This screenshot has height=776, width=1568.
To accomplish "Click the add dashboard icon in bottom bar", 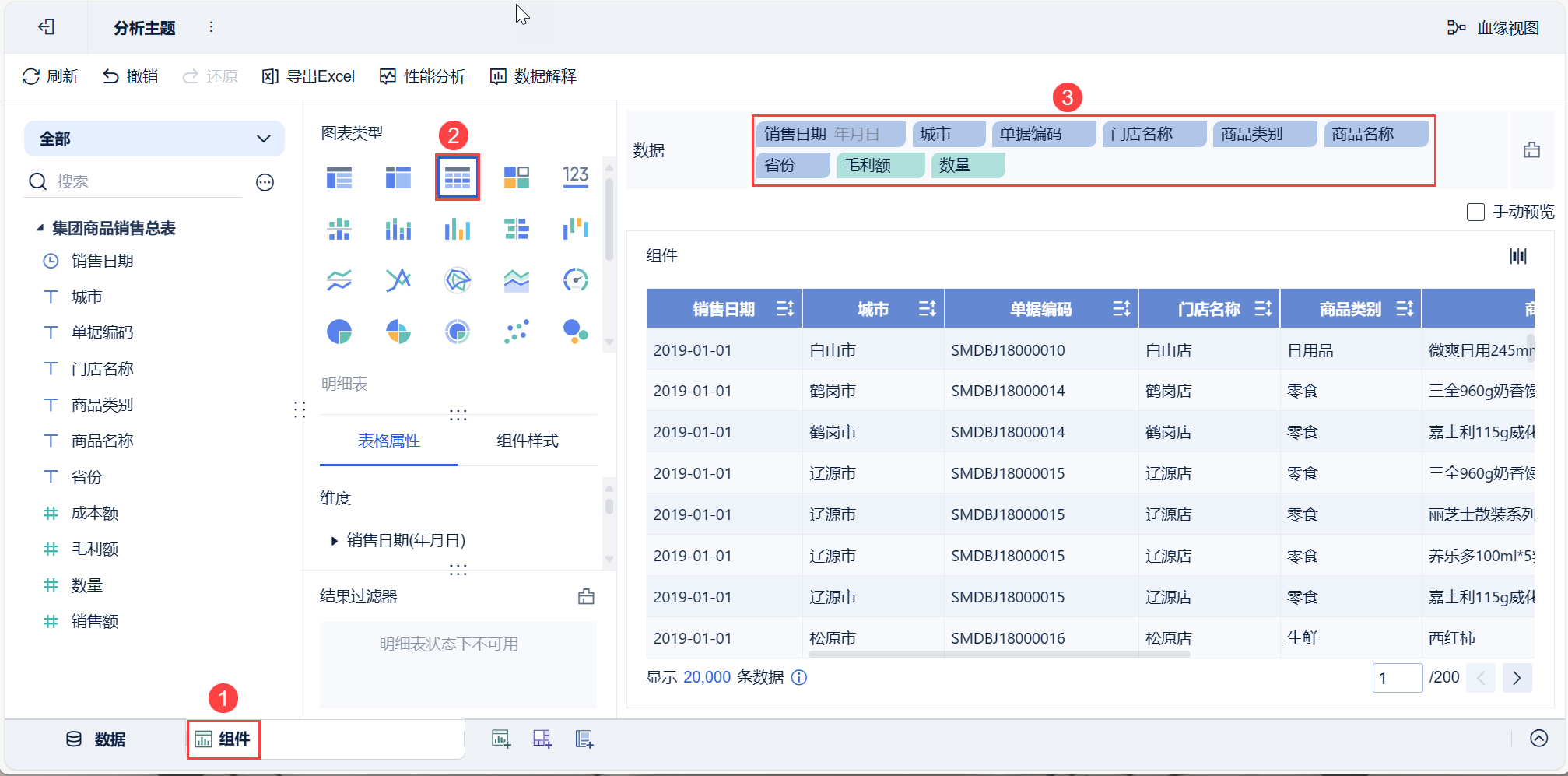I will pos(542,739).
